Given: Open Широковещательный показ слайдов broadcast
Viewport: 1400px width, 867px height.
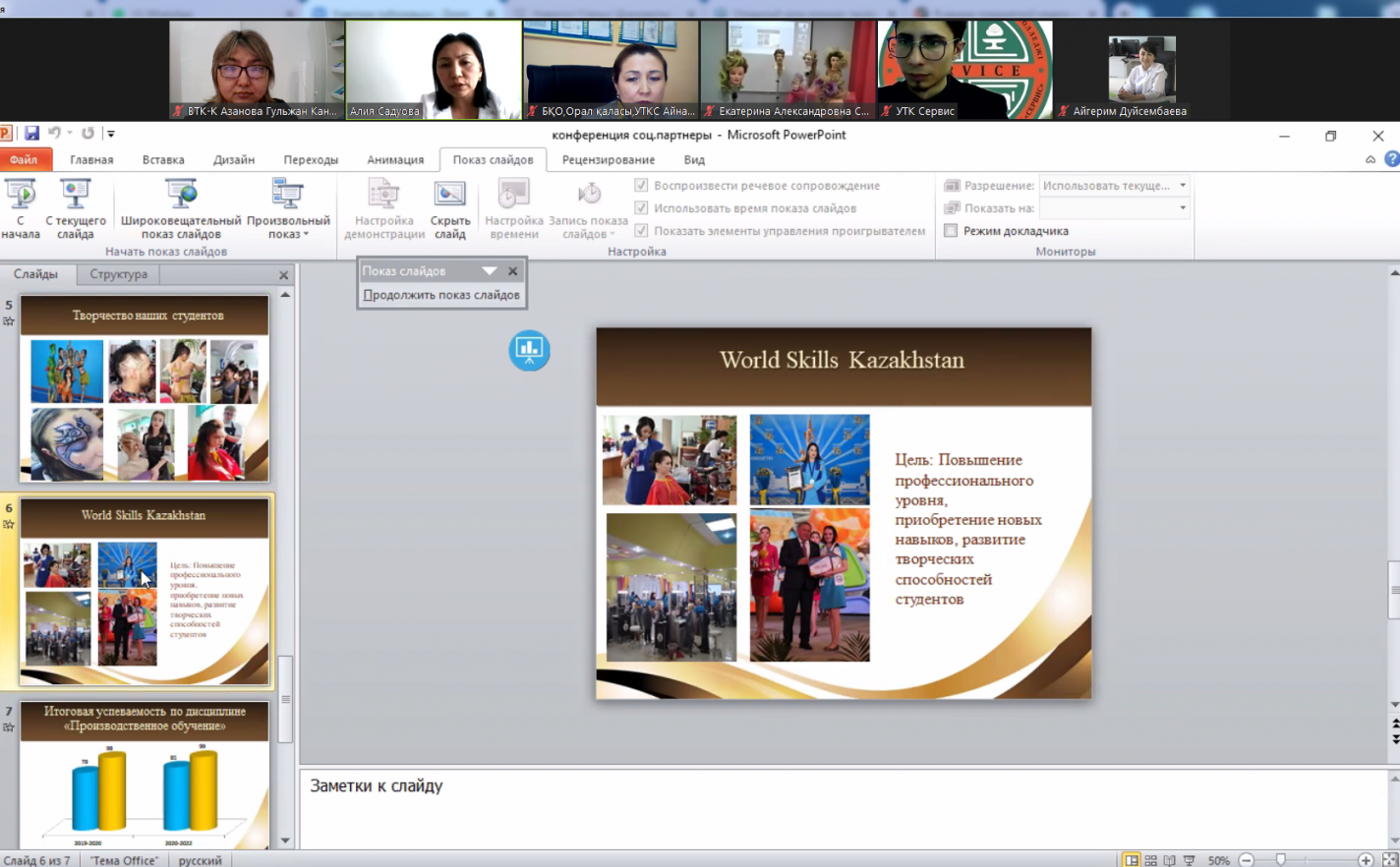Looking at the screenshot, I should (181, 208).
